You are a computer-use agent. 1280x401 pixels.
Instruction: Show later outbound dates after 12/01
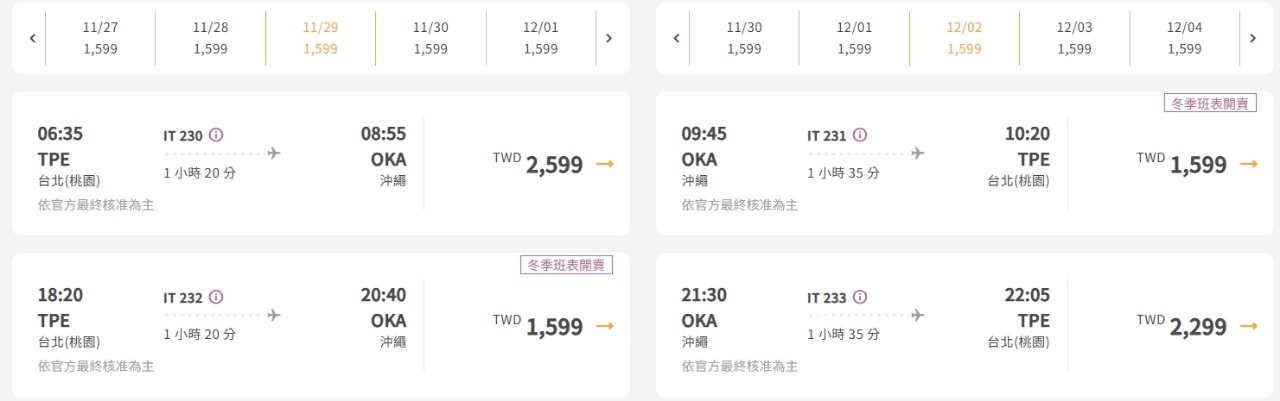609,38
